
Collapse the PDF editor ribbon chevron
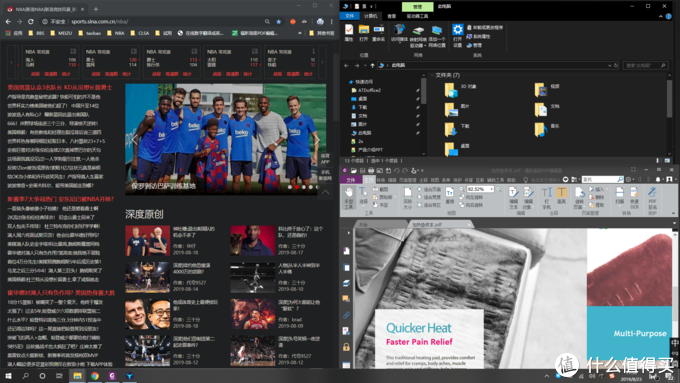pos(673,213)
